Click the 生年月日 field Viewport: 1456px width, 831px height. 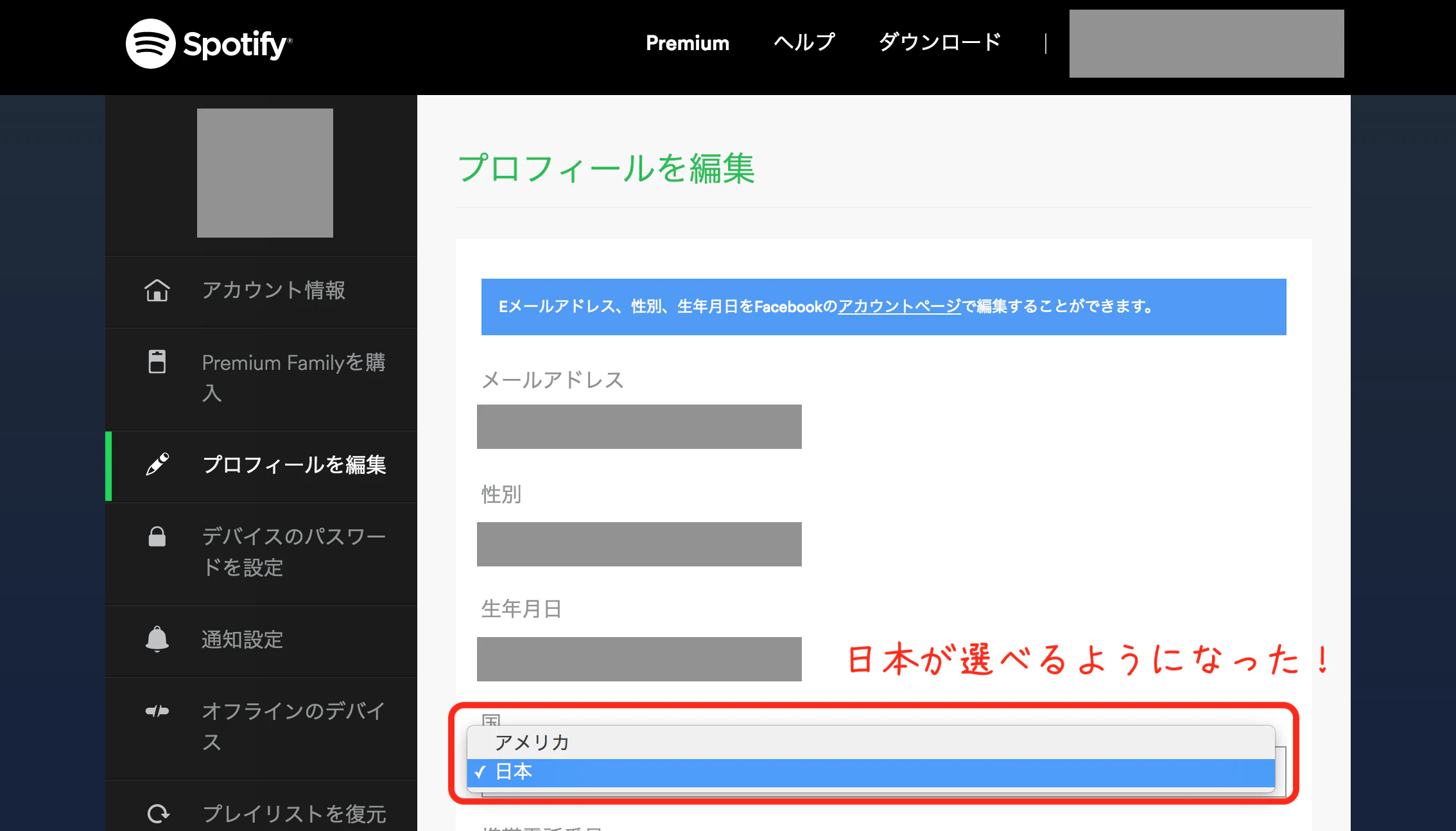pos(639,659)
